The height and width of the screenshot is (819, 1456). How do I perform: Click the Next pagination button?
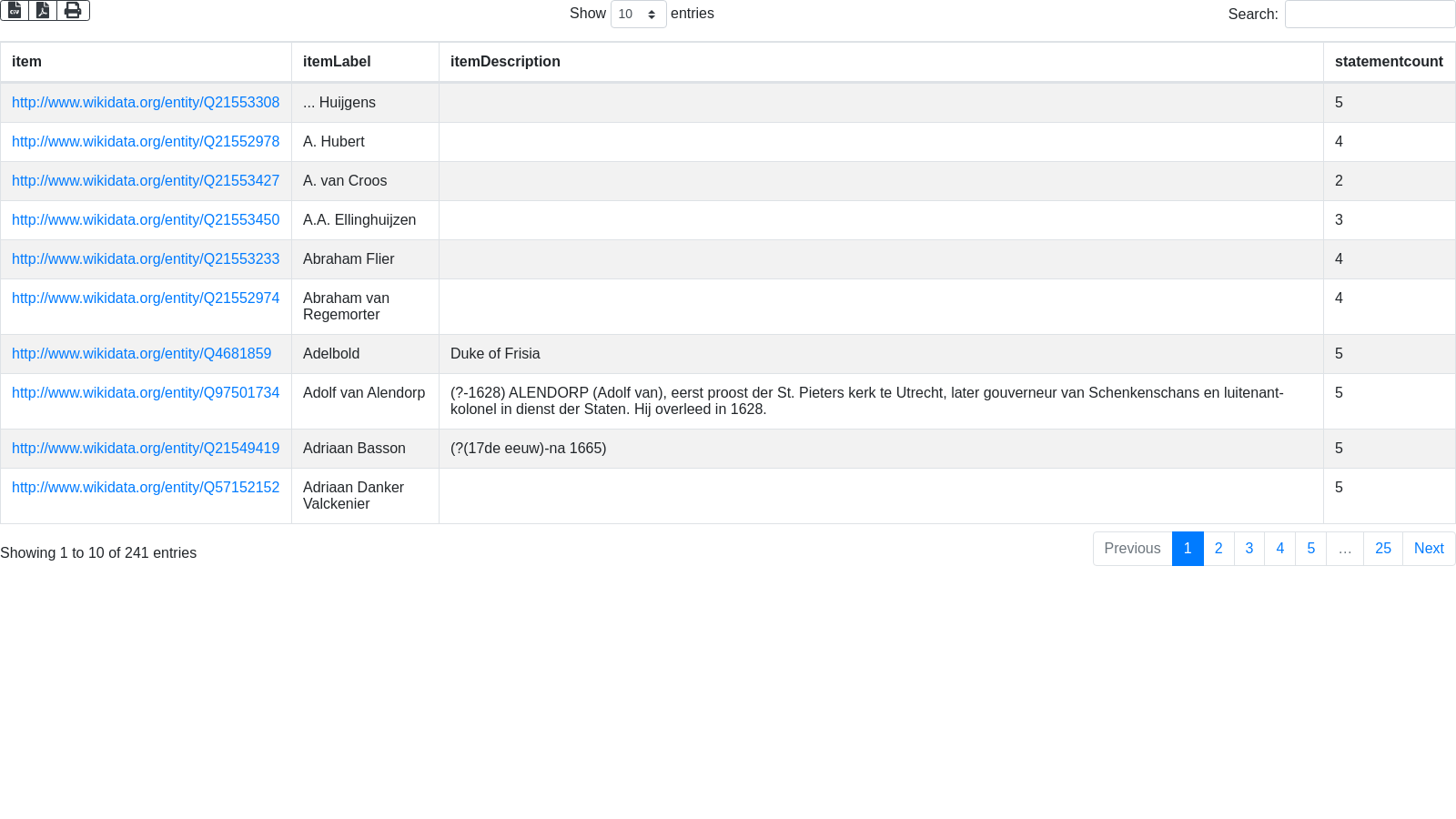click(1428, 549)
